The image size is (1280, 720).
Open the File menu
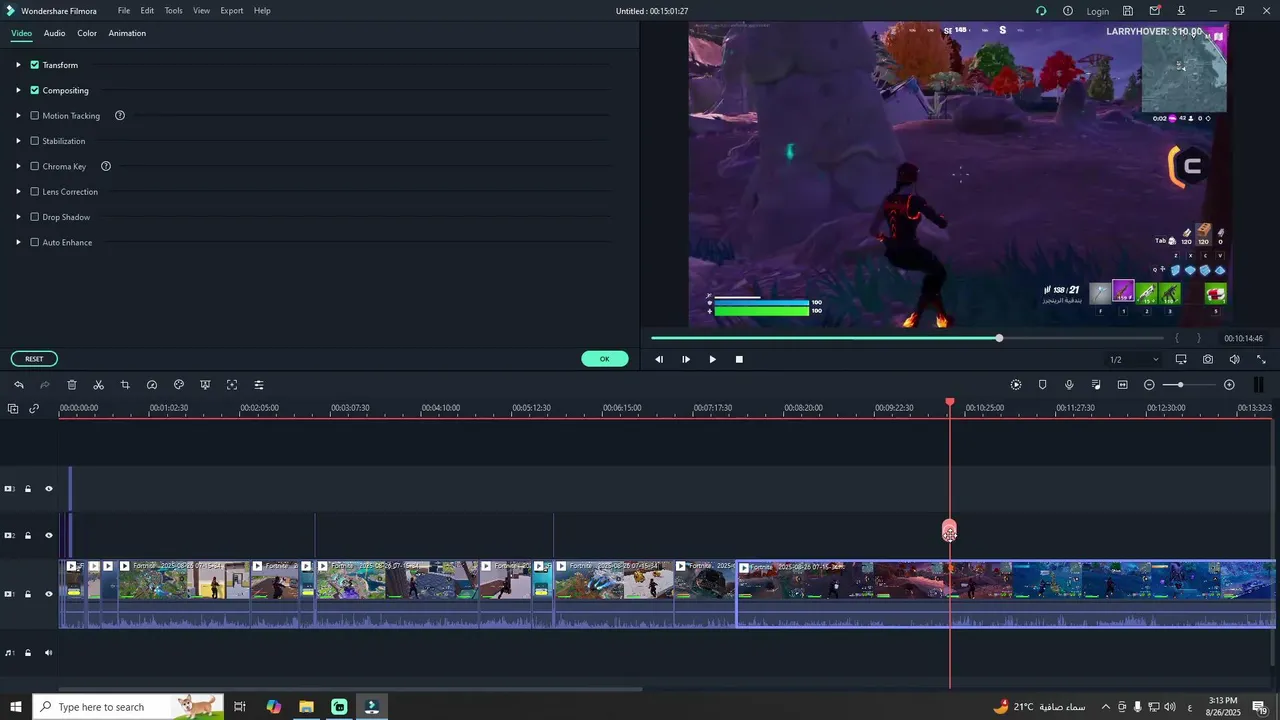click(x=124, y=11)
